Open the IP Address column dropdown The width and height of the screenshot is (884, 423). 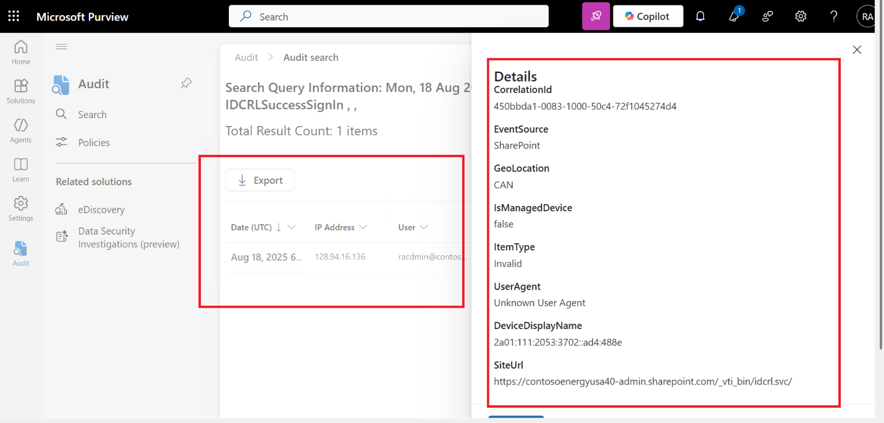(363, 228)
